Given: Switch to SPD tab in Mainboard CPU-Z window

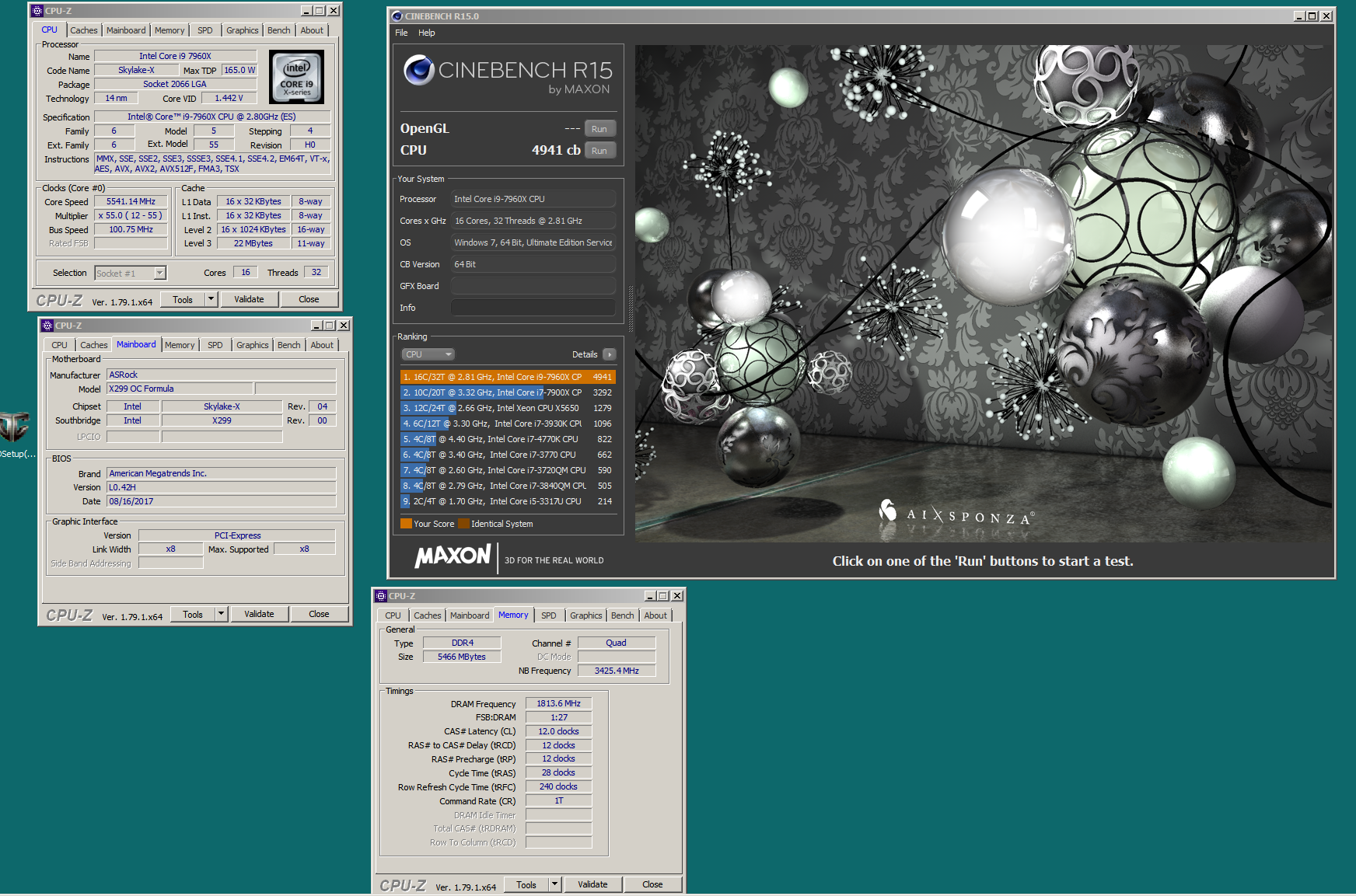Looking at the screenshot, I should 215,345.
